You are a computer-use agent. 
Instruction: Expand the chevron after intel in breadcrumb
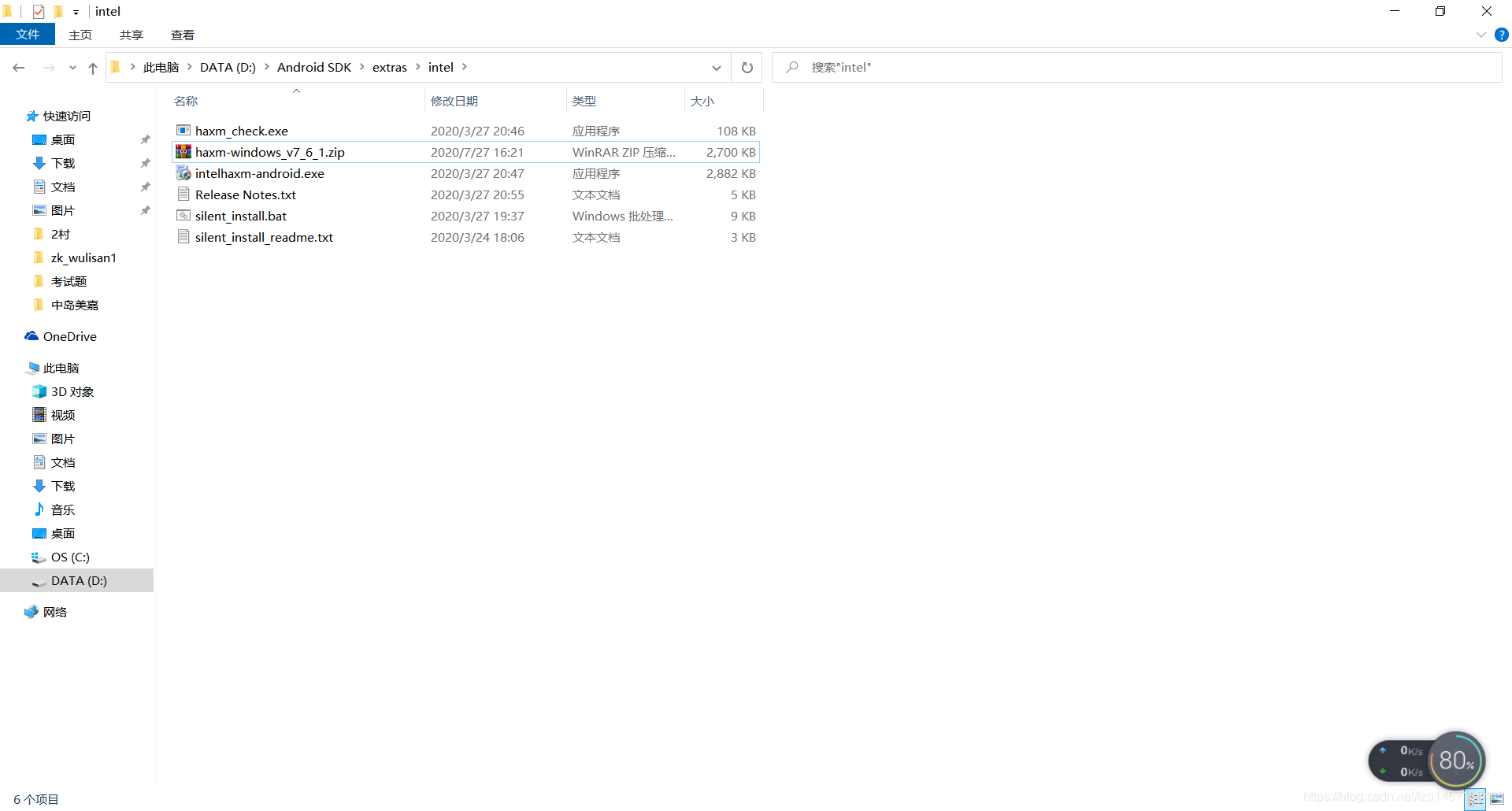click(465, 67)
